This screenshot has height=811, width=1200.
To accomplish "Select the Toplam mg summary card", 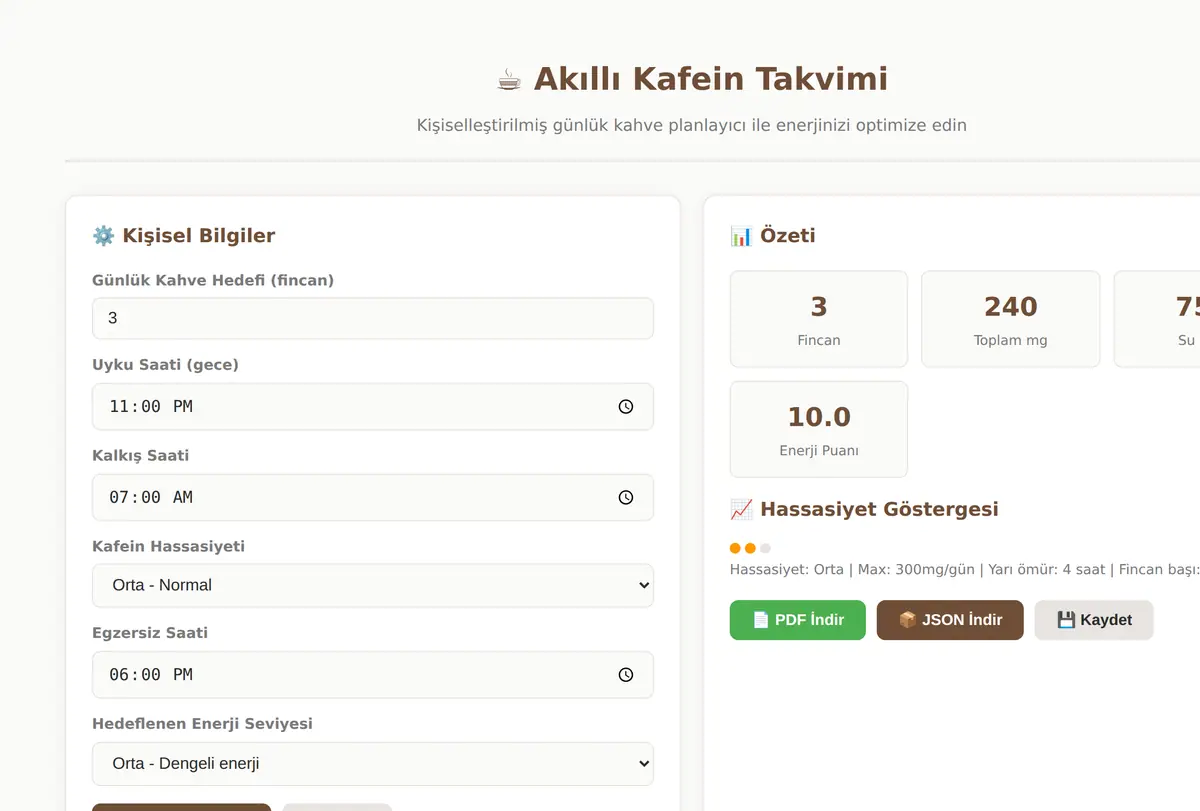I will coord(1011,319).
